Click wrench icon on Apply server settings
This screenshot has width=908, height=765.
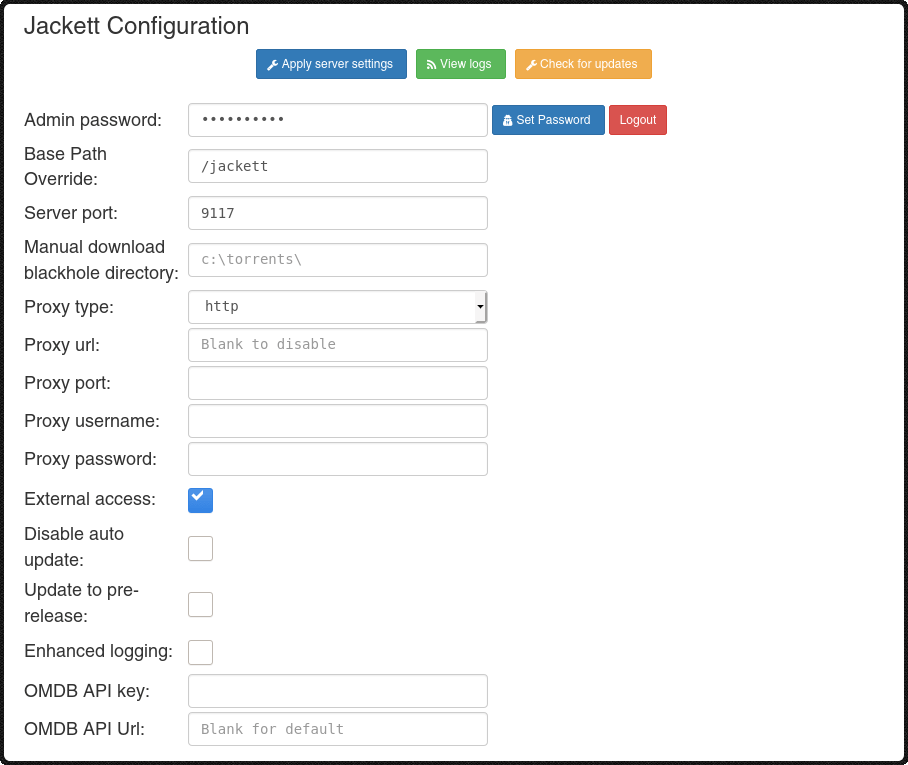tap(272, 65)
